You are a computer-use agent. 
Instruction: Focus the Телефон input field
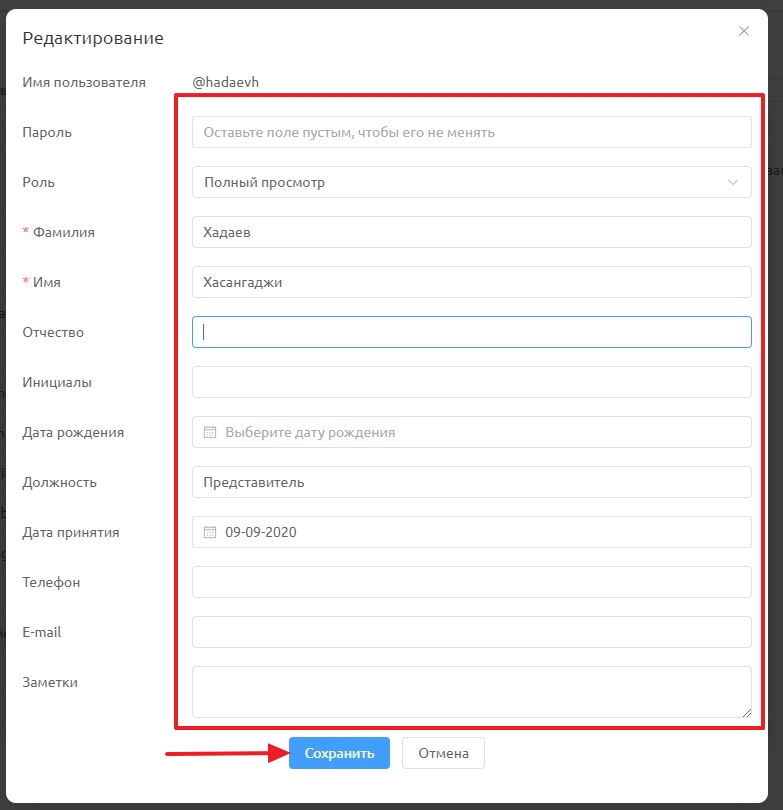click(472, 582)
